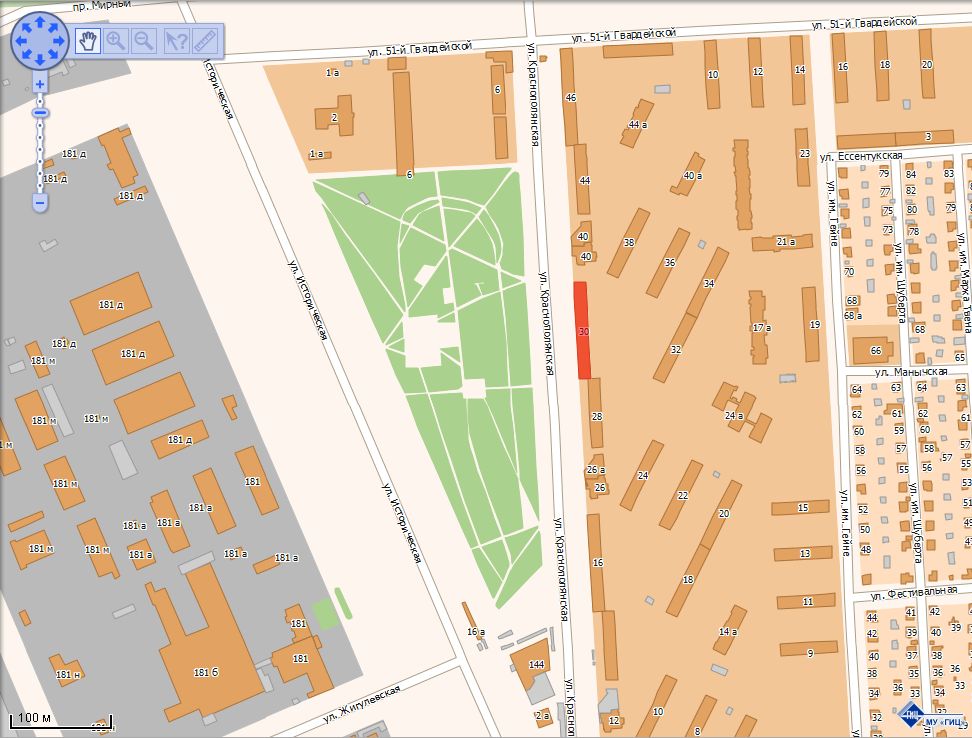
Task: Click the zoom slider handle
Action: point(40,113)
